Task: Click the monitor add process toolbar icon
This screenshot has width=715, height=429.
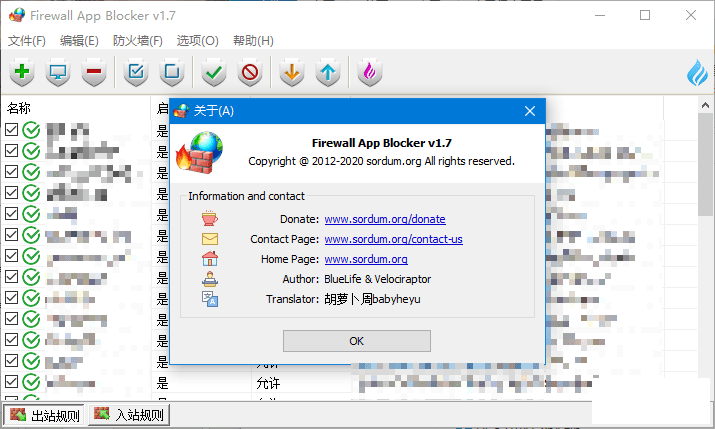Action: tap(58, 72)
